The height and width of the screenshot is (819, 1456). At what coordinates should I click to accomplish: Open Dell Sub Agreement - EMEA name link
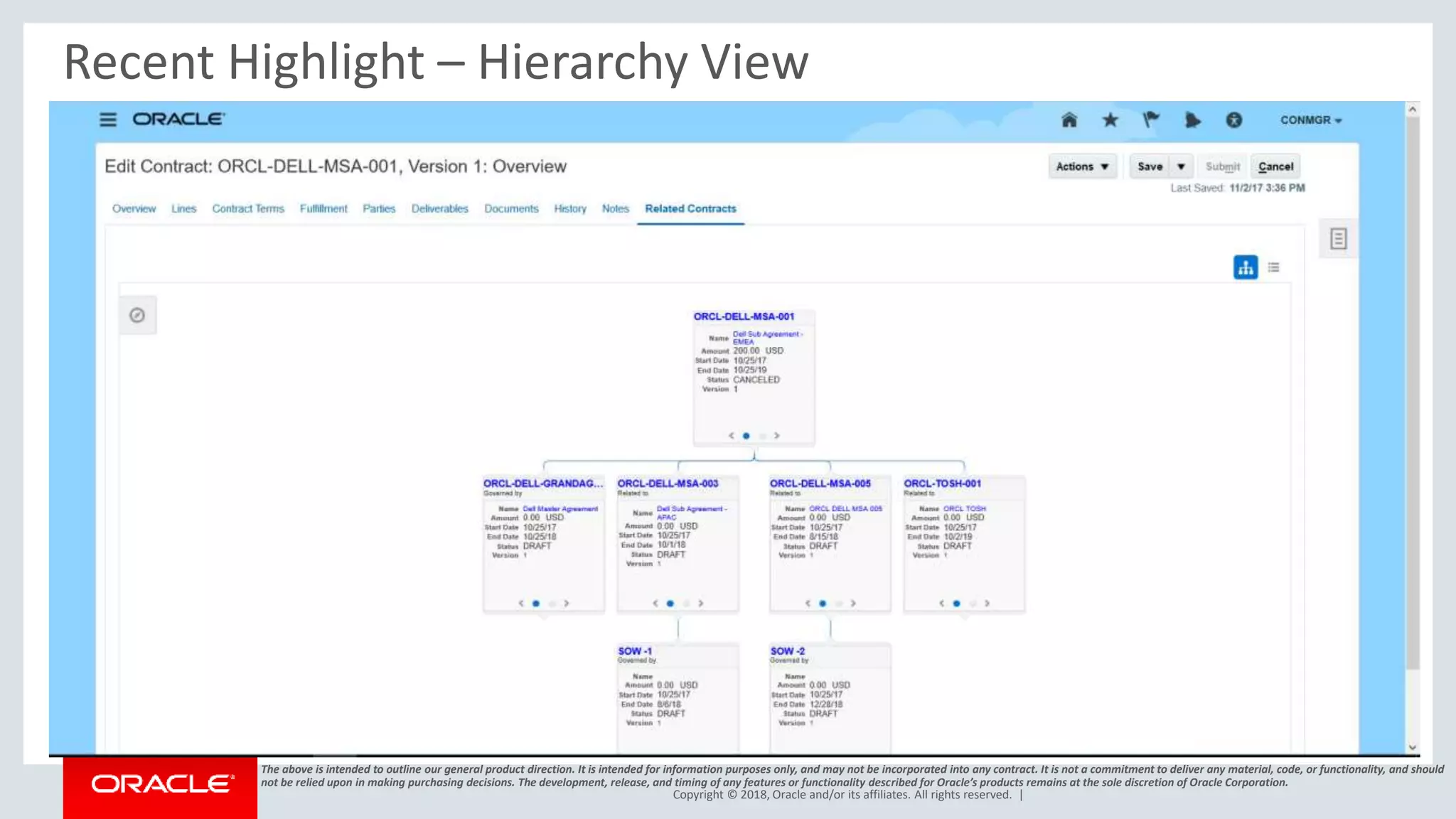[x=768, y=338]
